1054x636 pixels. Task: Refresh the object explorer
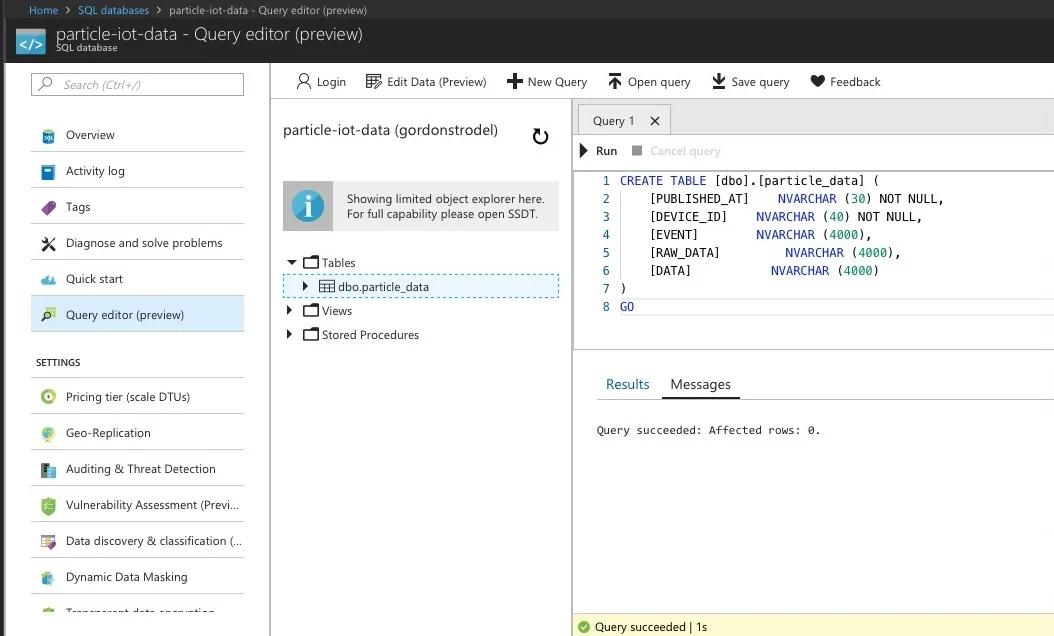(x=540, y=136)
